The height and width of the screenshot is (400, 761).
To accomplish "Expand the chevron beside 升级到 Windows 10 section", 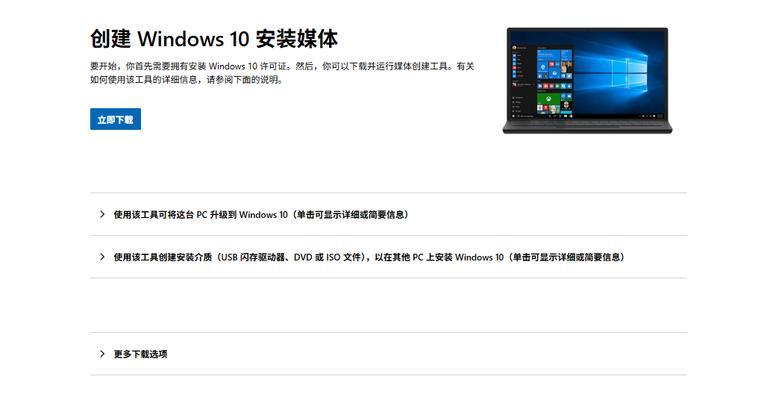I will 102,214.
